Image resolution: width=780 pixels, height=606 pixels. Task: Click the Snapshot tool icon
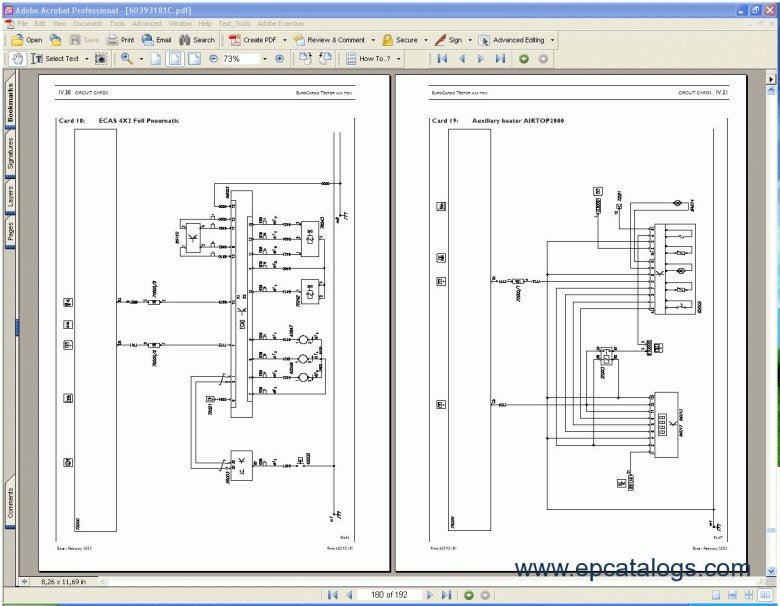point(102,58)
